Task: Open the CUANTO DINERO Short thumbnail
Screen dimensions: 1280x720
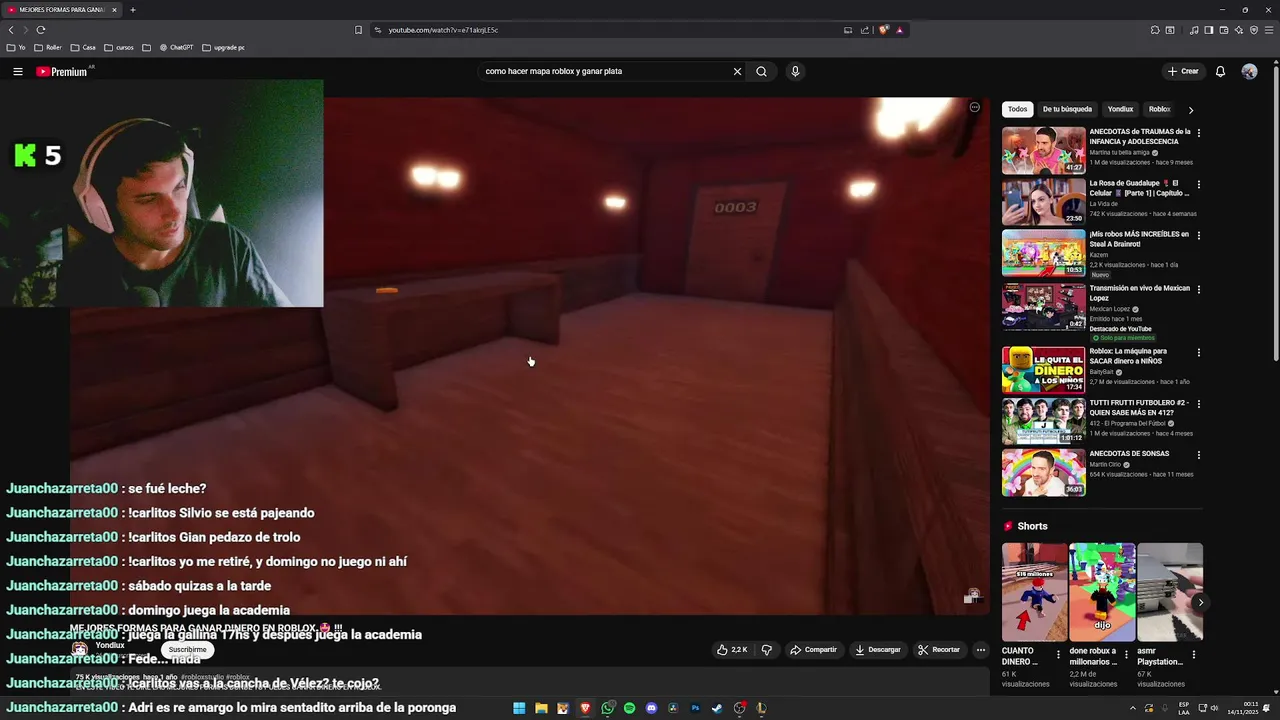Action: 1035,592
